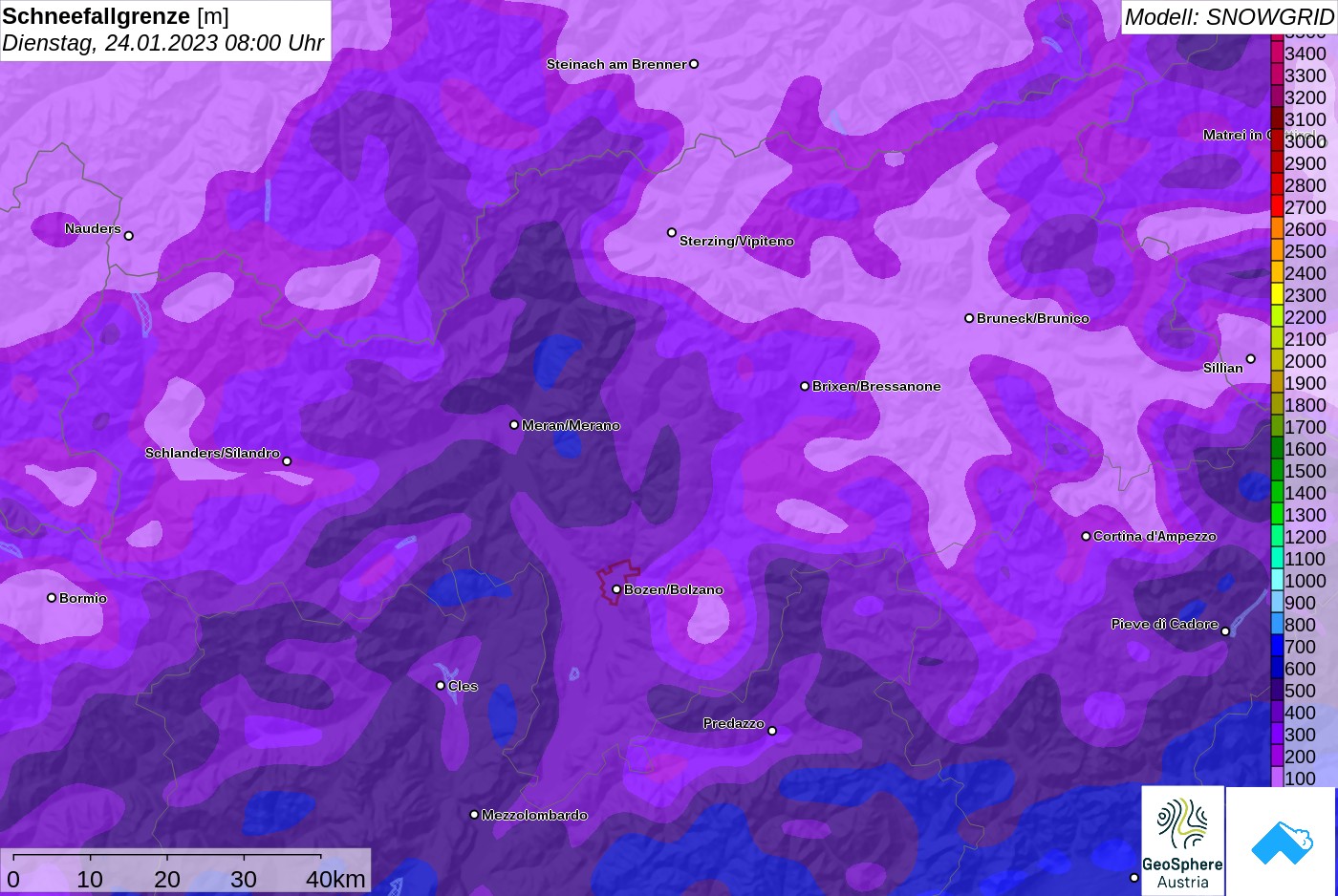Click the legend value 500
The height and width of the screenshot is (896, 1338).
coord(1300,691)
